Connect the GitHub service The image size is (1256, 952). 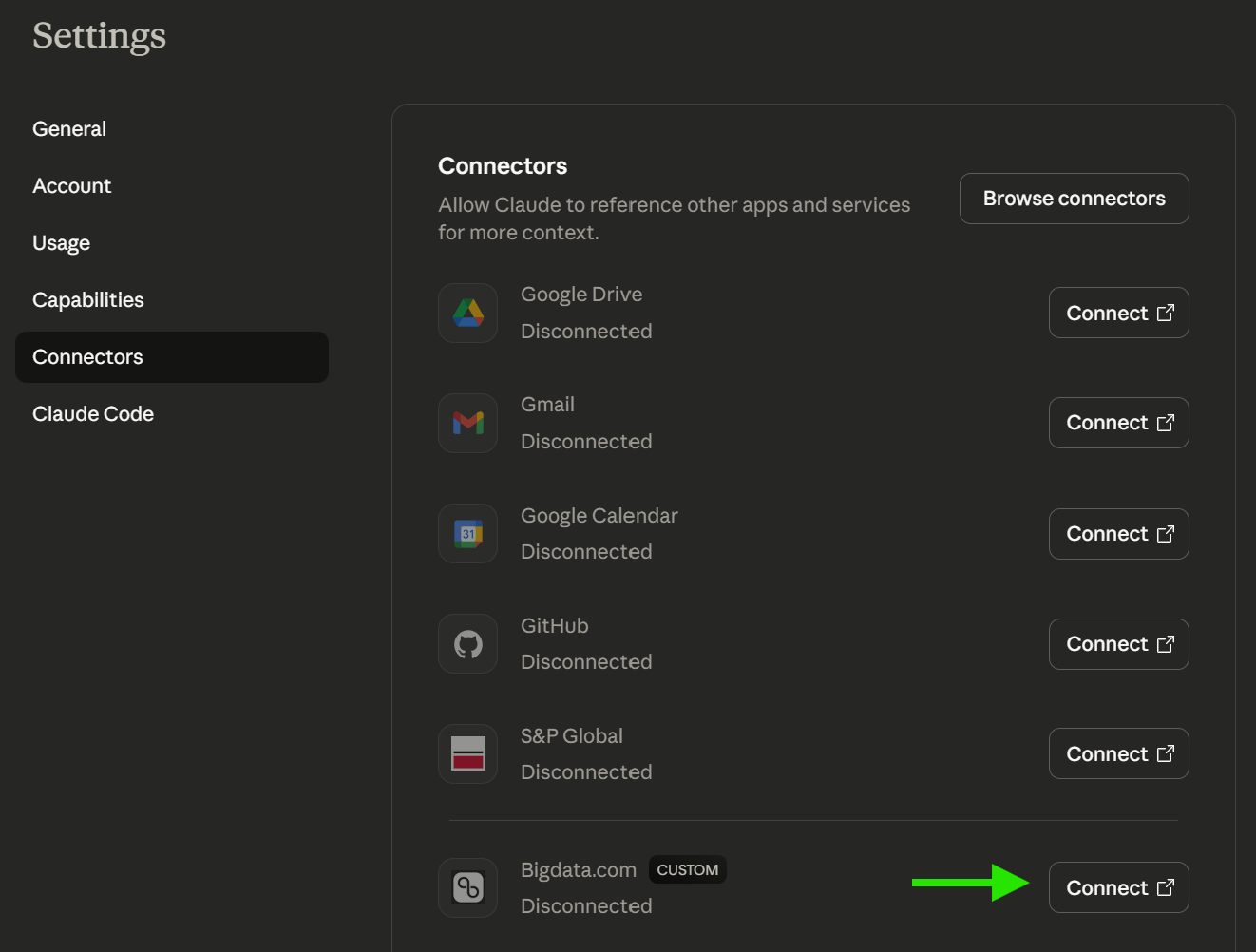tap(1119, 643)
